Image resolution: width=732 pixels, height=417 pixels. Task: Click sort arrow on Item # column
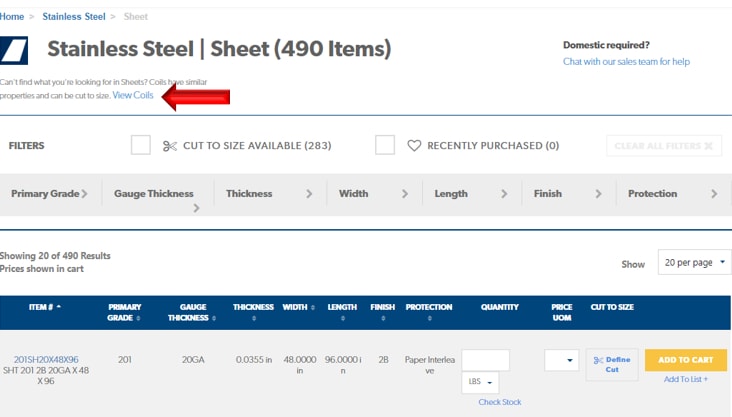[58, 307]
